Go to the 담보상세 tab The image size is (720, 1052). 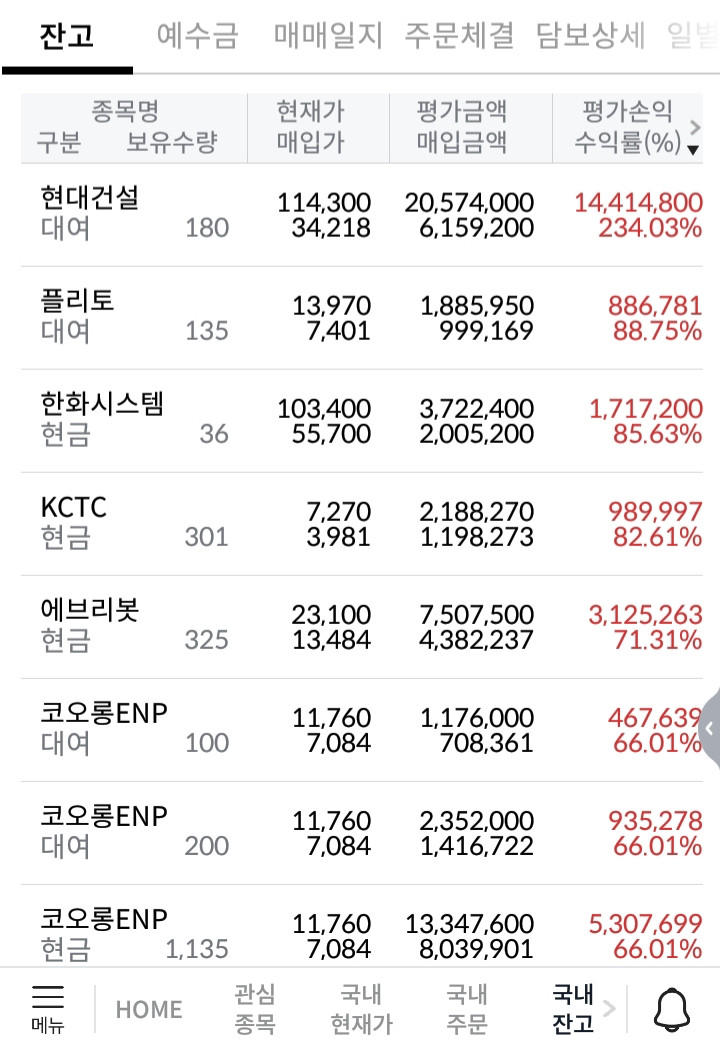pyautogui.click(x=591, y=37)
